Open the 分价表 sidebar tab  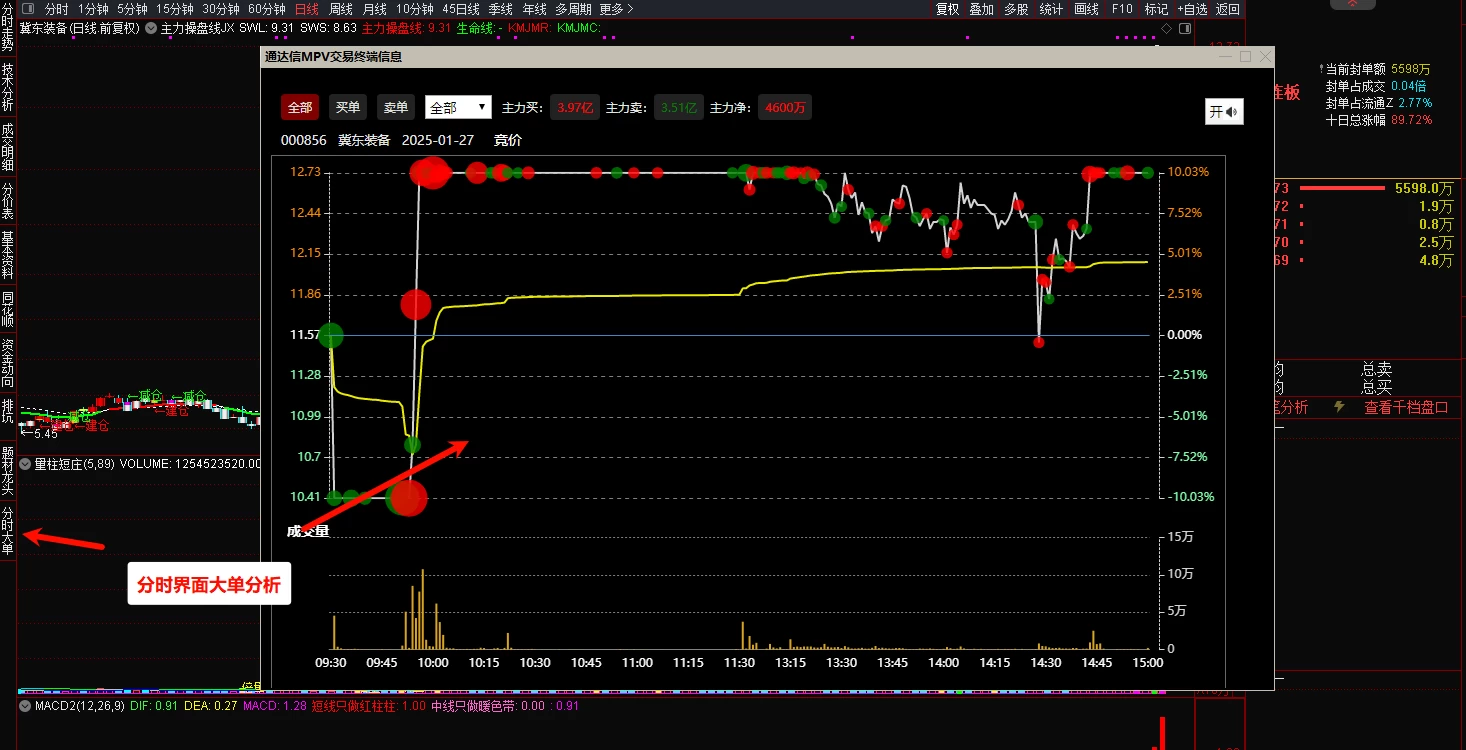(8, 201)
